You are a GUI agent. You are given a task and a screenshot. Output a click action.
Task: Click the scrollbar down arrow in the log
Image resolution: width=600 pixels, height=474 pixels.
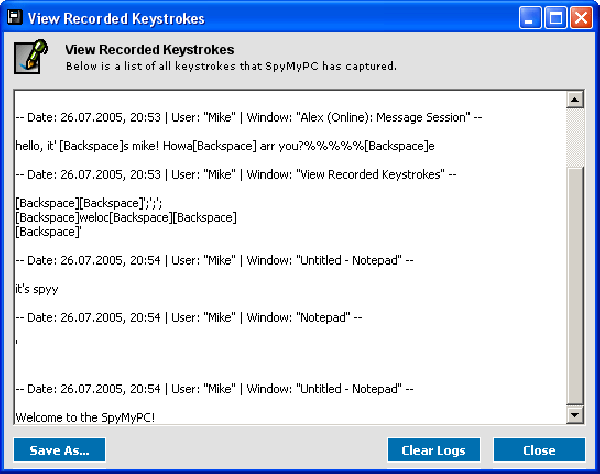[575, 414]
